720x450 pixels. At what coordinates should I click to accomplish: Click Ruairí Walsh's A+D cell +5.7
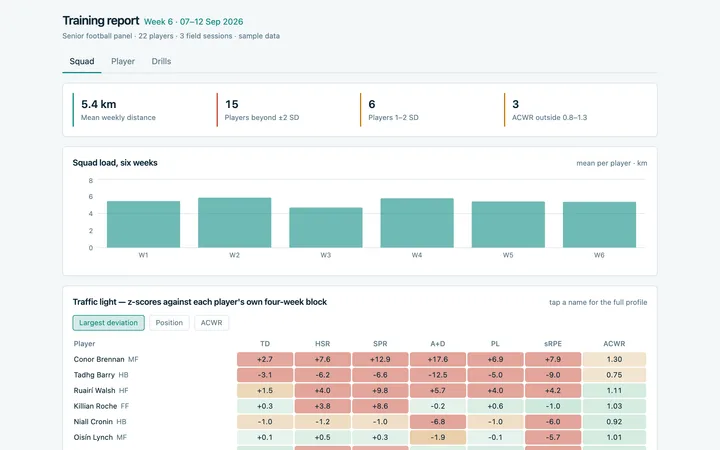click(438, 391)
